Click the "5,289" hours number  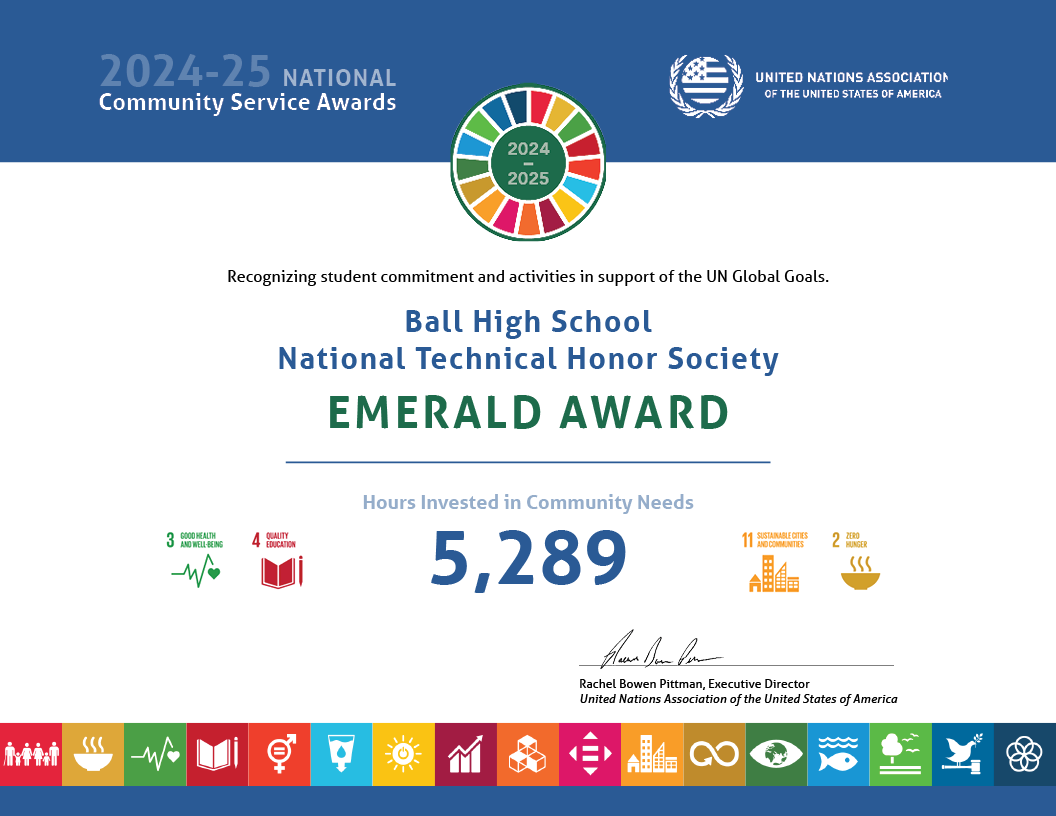tap(529, 559)
